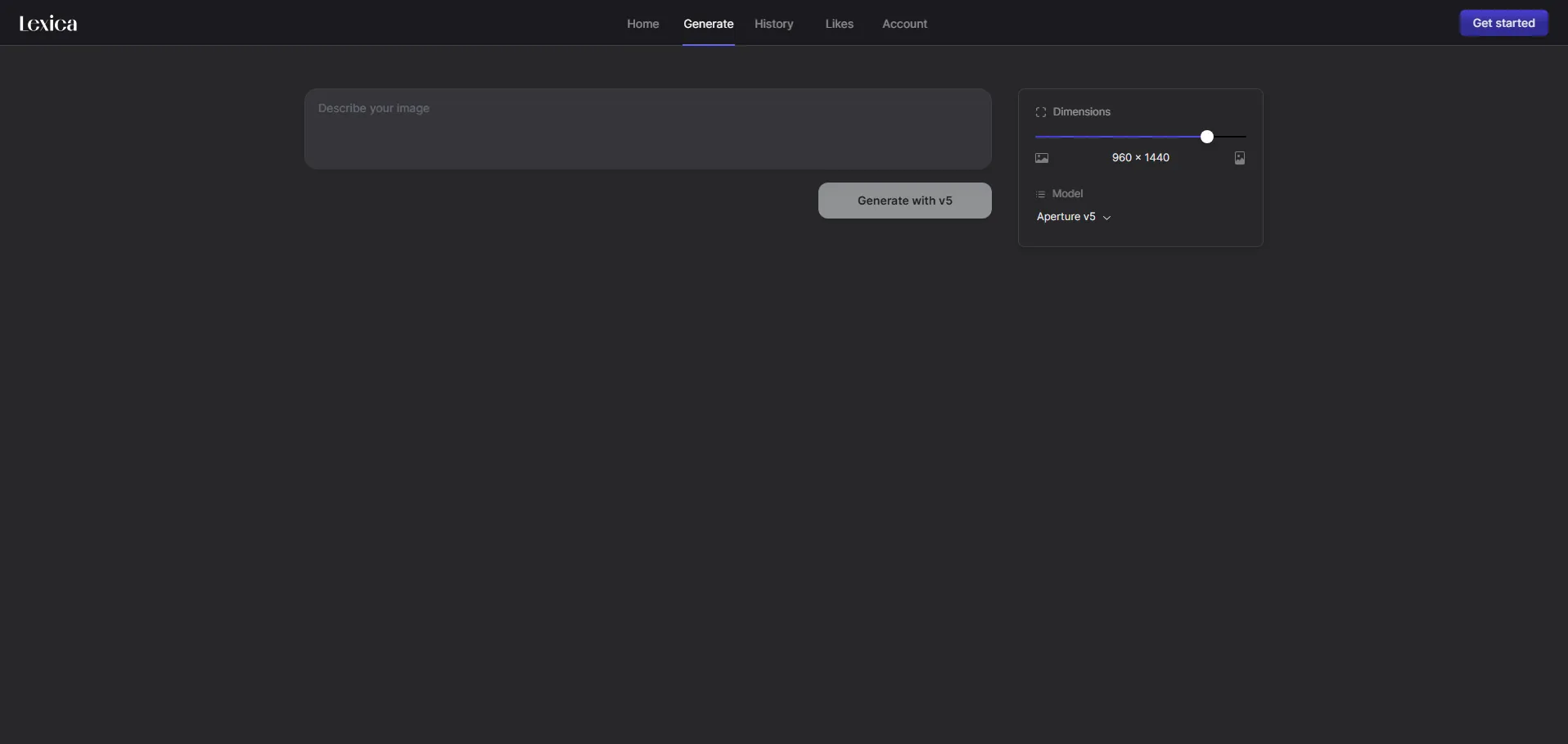This screenshot has height=744, width=1568.
Task: Open the History tab
Action: tap(773, 24)
